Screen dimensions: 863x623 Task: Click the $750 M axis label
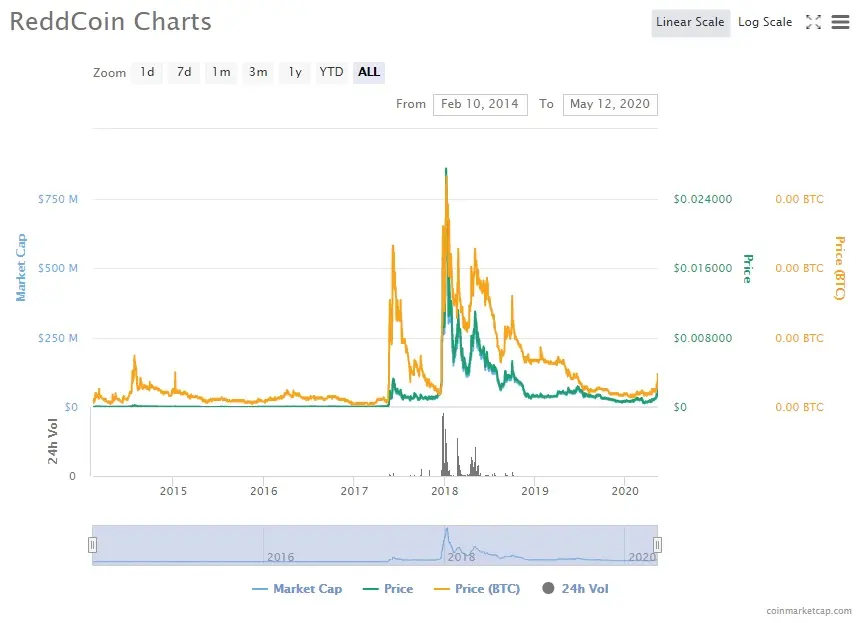tap(58, 199)
